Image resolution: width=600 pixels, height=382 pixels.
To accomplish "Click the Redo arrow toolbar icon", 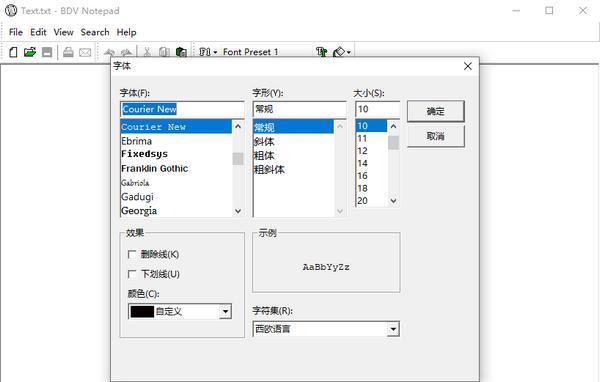I will click(x=126, y=52).
